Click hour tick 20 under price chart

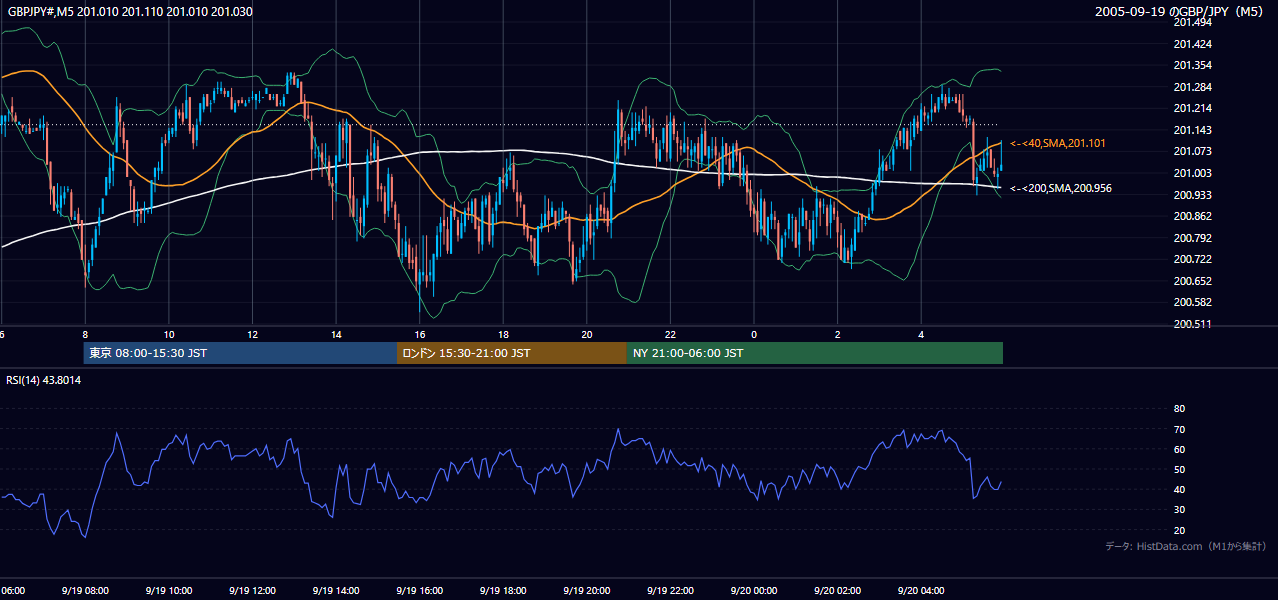pyautogui.click(x=587, y=334)
